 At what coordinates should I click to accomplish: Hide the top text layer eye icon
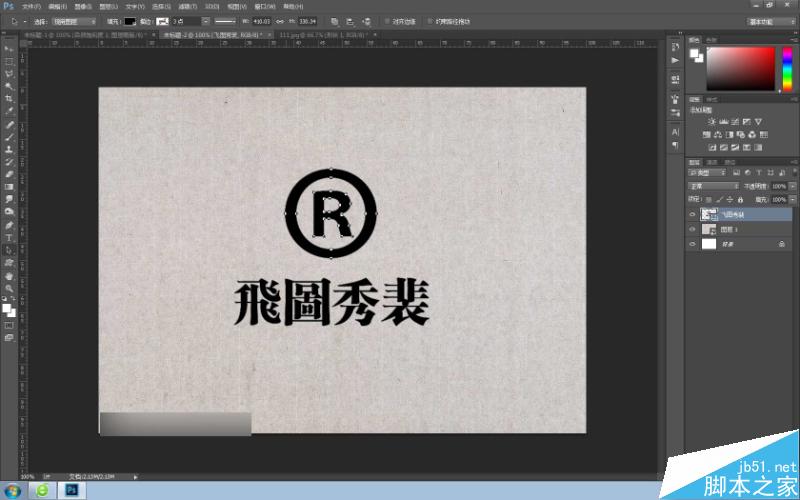click(692, 215)
